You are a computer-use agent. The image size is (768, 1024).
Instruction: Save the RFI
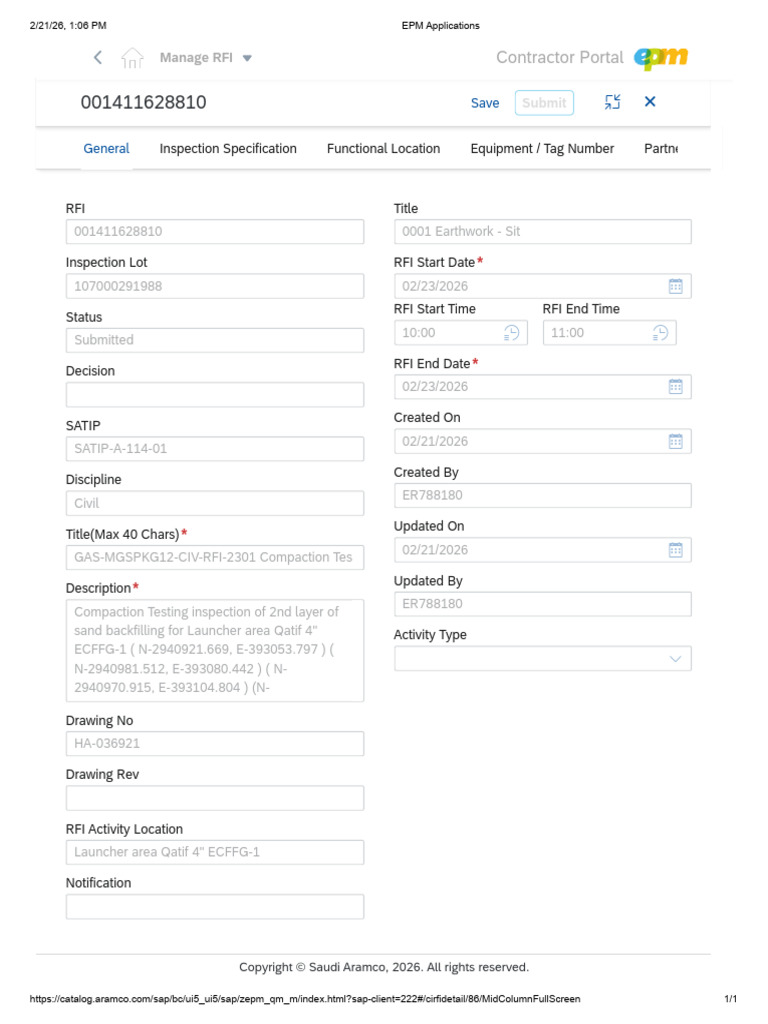[x=485, y=103]
